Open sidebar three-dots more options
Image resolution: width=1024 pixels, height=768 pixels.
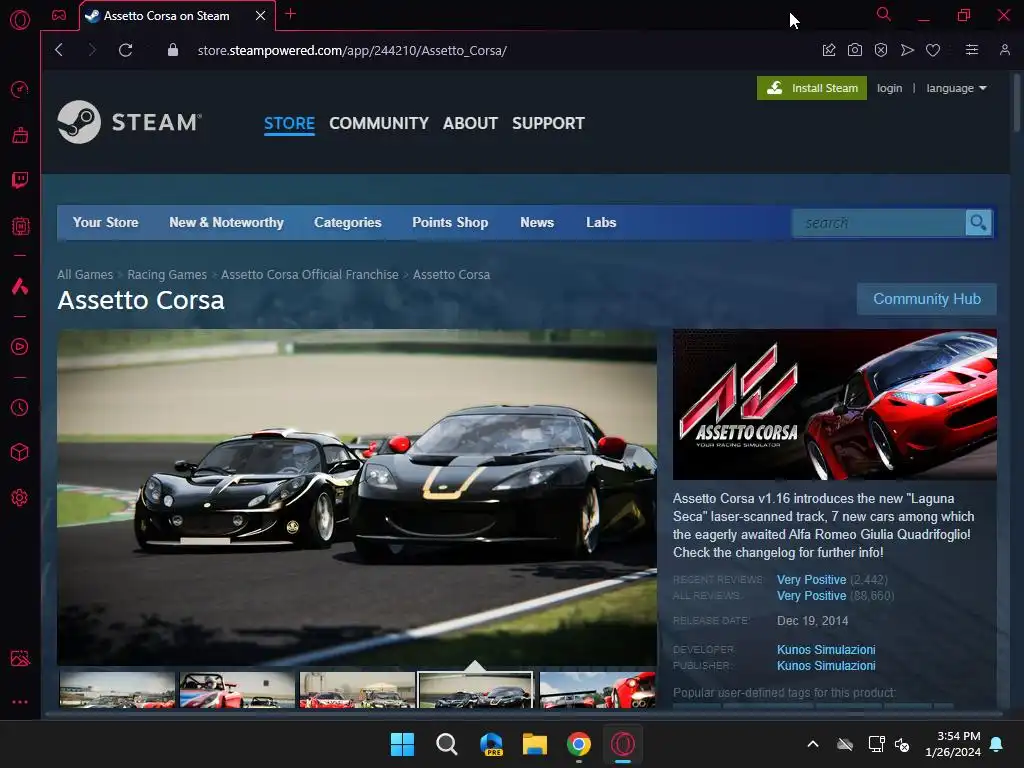tap(20, 702)
